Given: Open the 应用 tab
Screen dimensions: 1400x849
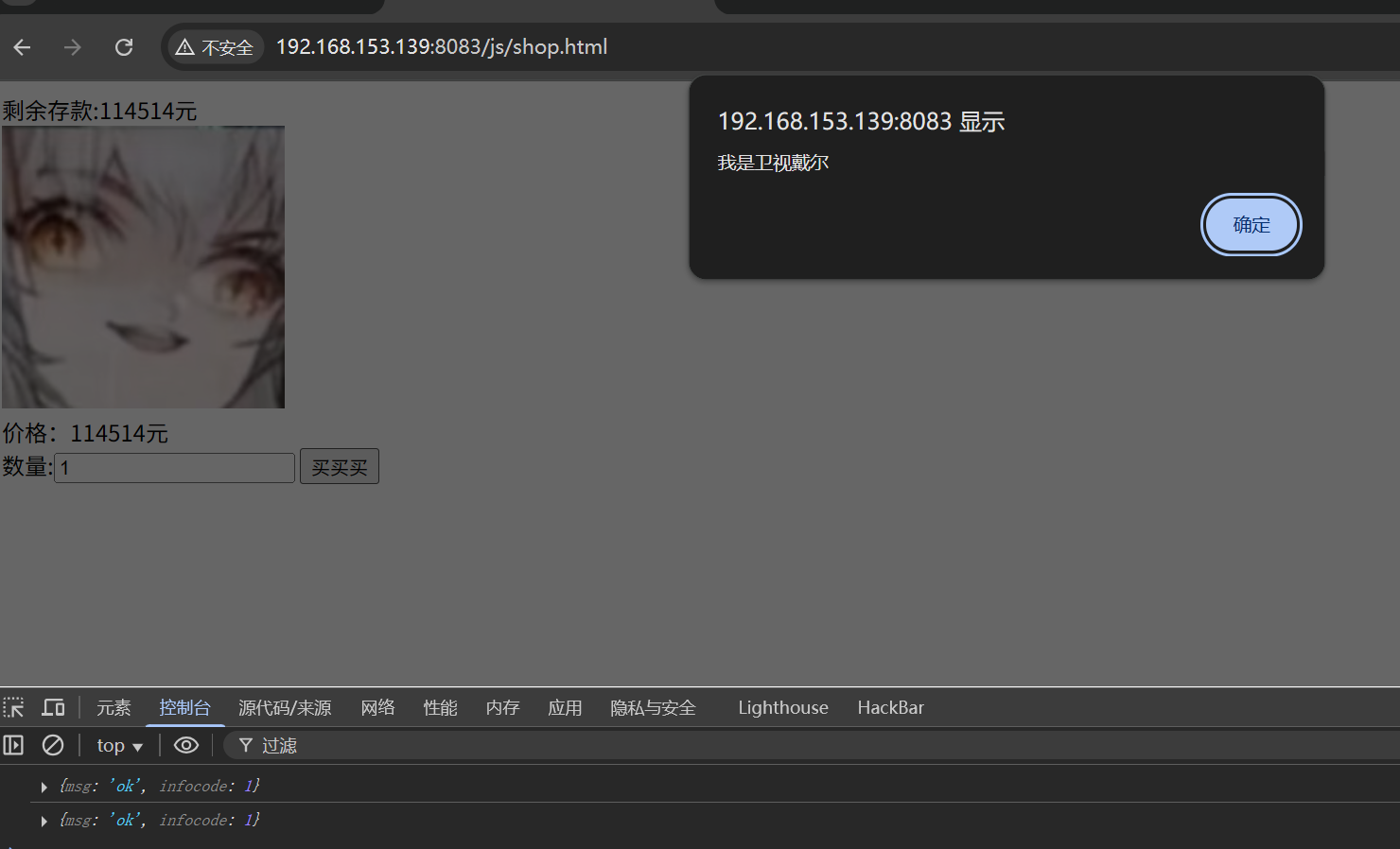Looking at the screenshot, I should [565, 708].
